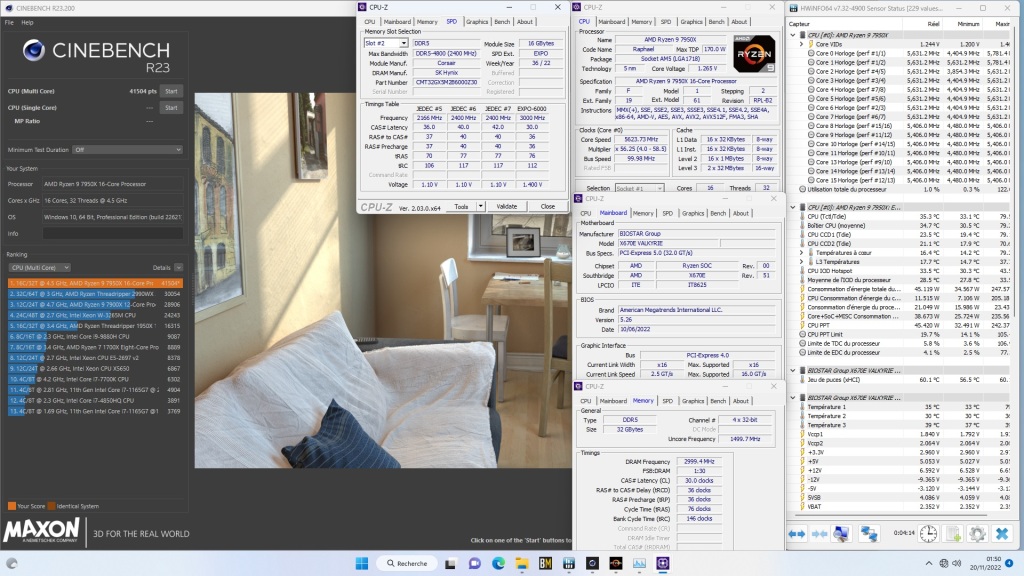Select the CPU PPT Limit sensor row
Image resolution: width=1024 pixels, height=576 pixels.
point(904,334)
